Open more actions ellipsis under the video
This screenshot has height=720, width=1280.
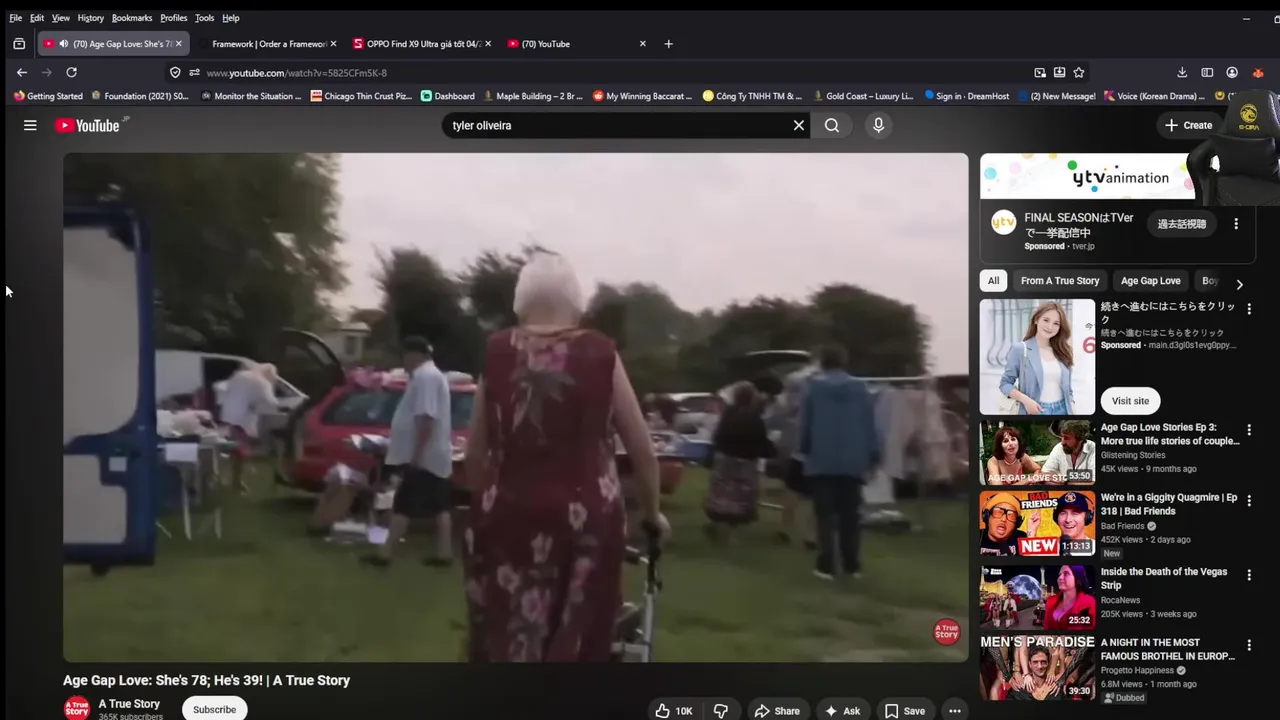pyautogui.click(x=955, y=710)
